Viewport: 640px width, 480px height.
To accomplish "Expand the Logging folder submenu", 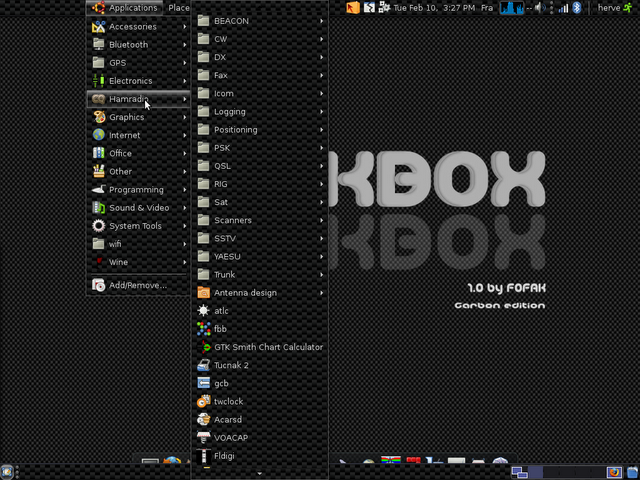I will pyautogui.click(x=260, y=111).
